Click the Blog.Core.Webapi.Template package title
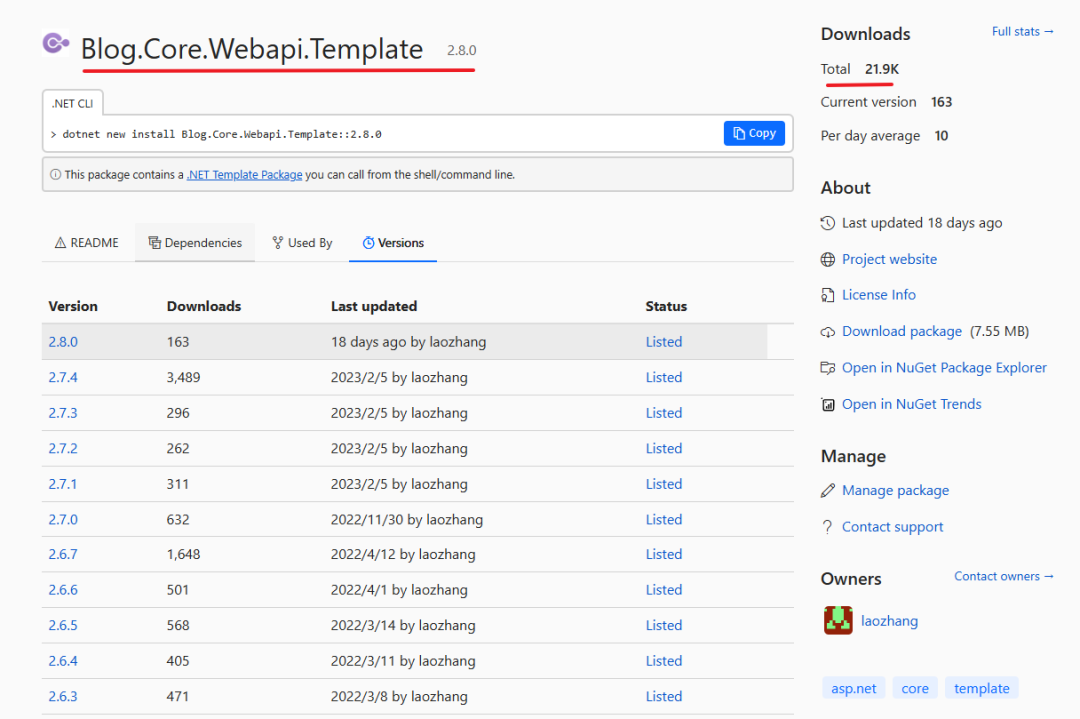 [x=252, y=50]
